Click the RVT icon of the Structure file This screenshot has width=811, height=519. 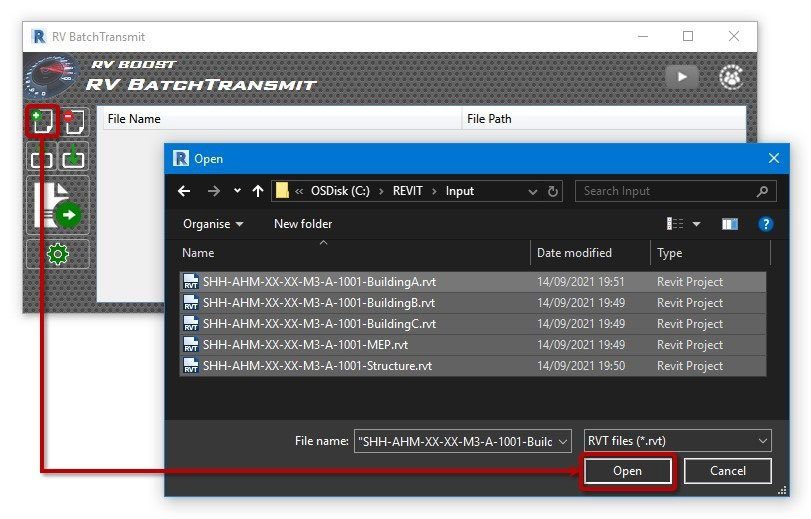tap(191, 366)
